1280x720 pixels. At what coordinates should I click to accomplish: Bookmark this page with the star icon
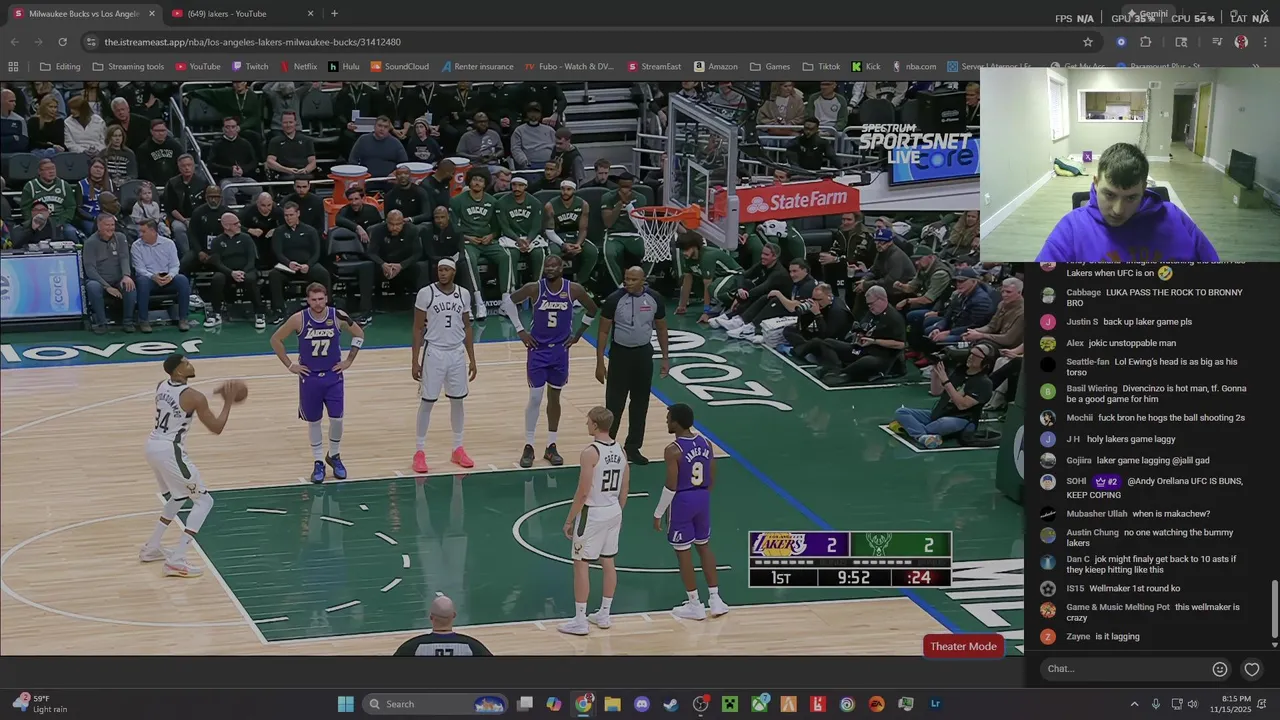pos(1088,42)
